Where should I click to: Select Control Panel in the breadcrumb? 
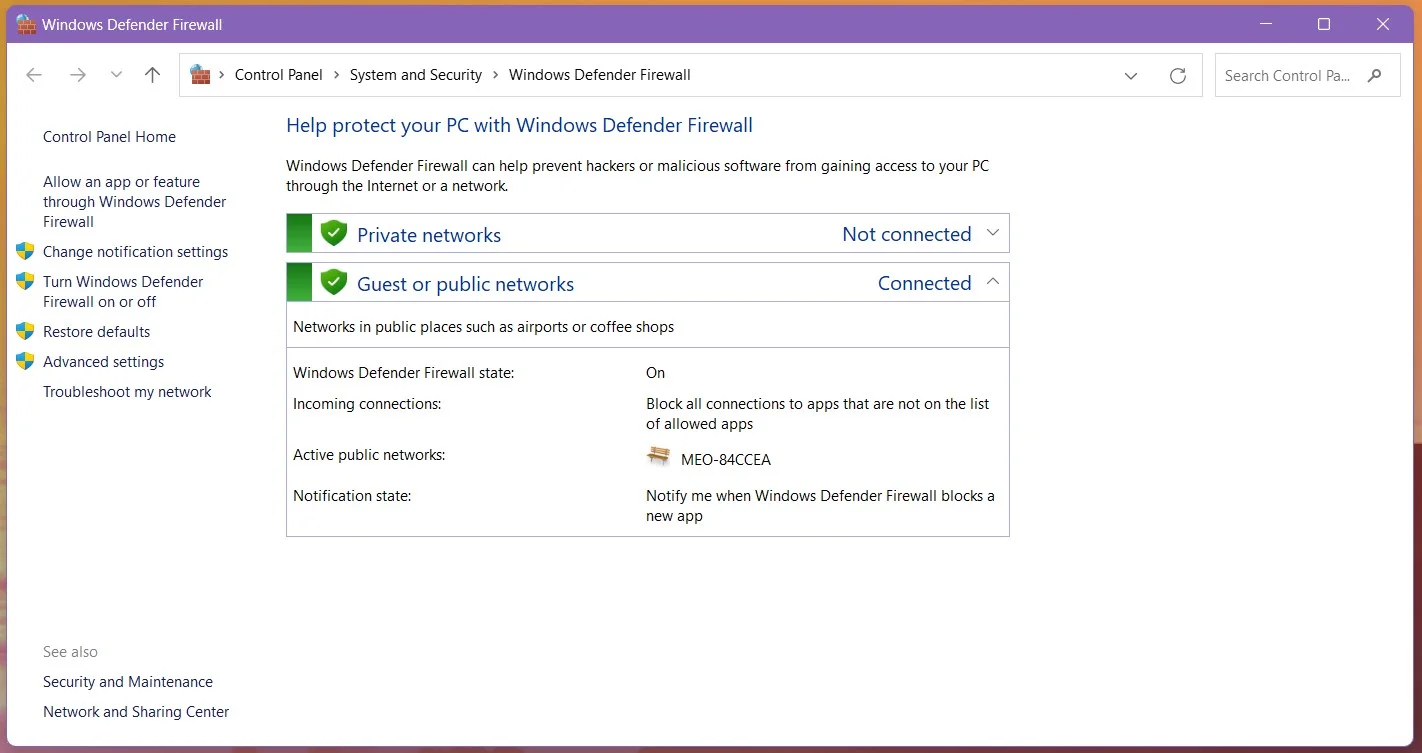pyautogui.click(x=278, y=75)
